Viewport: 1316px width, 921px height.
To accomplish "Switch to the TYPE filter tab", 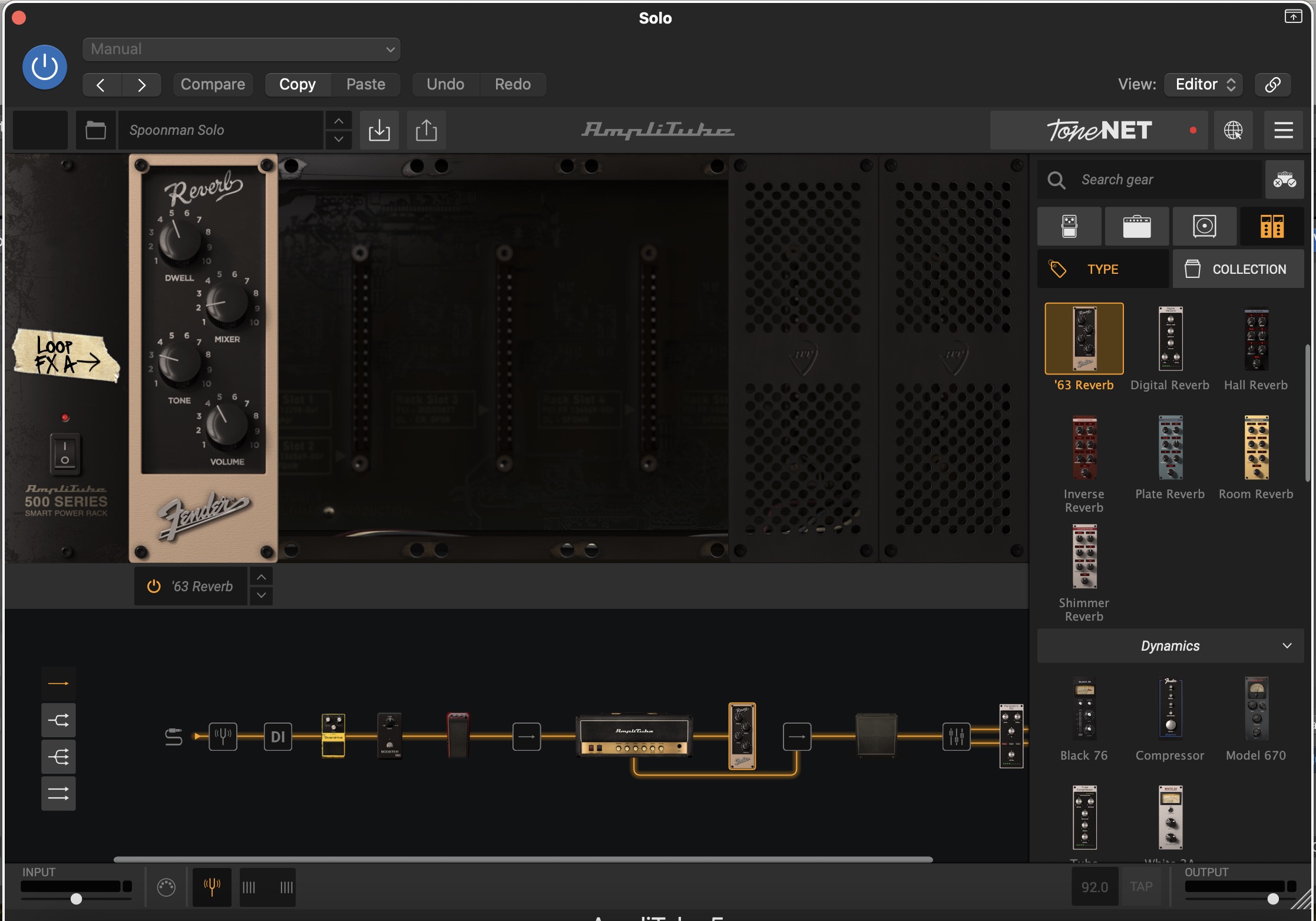I will pos(1103,269).
